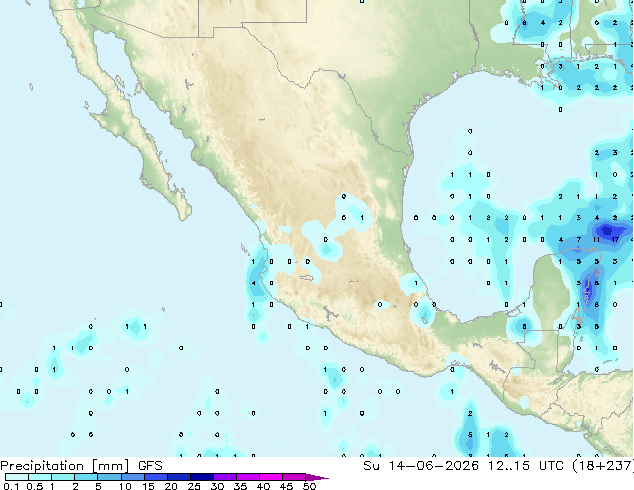Click the 20–25 mm dark blue swatch
Screen dimensions: 634x490
click(179, 477)
